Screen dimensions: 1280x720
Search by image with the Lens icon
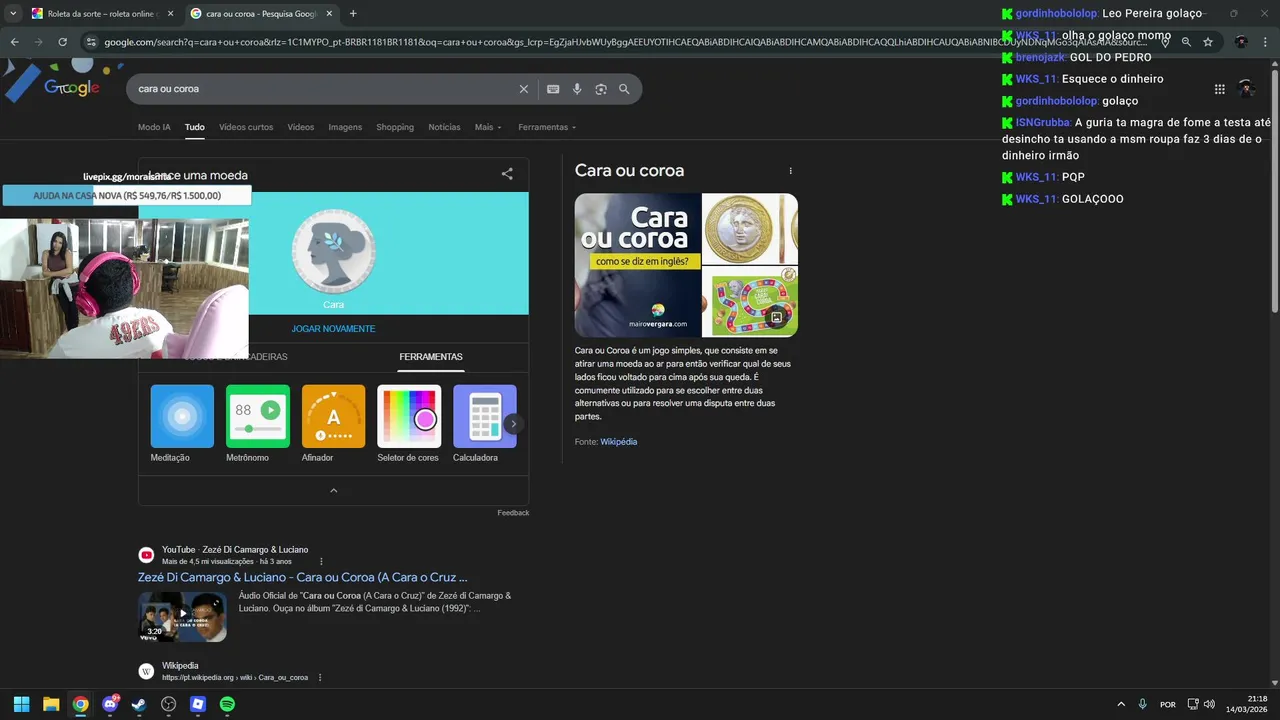(x=601, y=89)
